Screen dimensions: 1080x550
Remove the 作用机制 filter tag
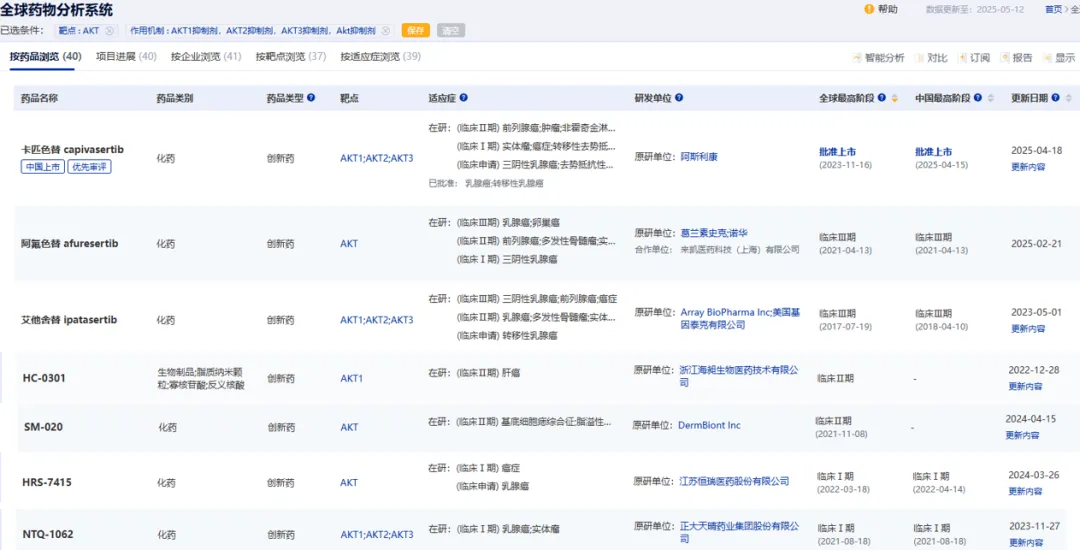[385, 31]
